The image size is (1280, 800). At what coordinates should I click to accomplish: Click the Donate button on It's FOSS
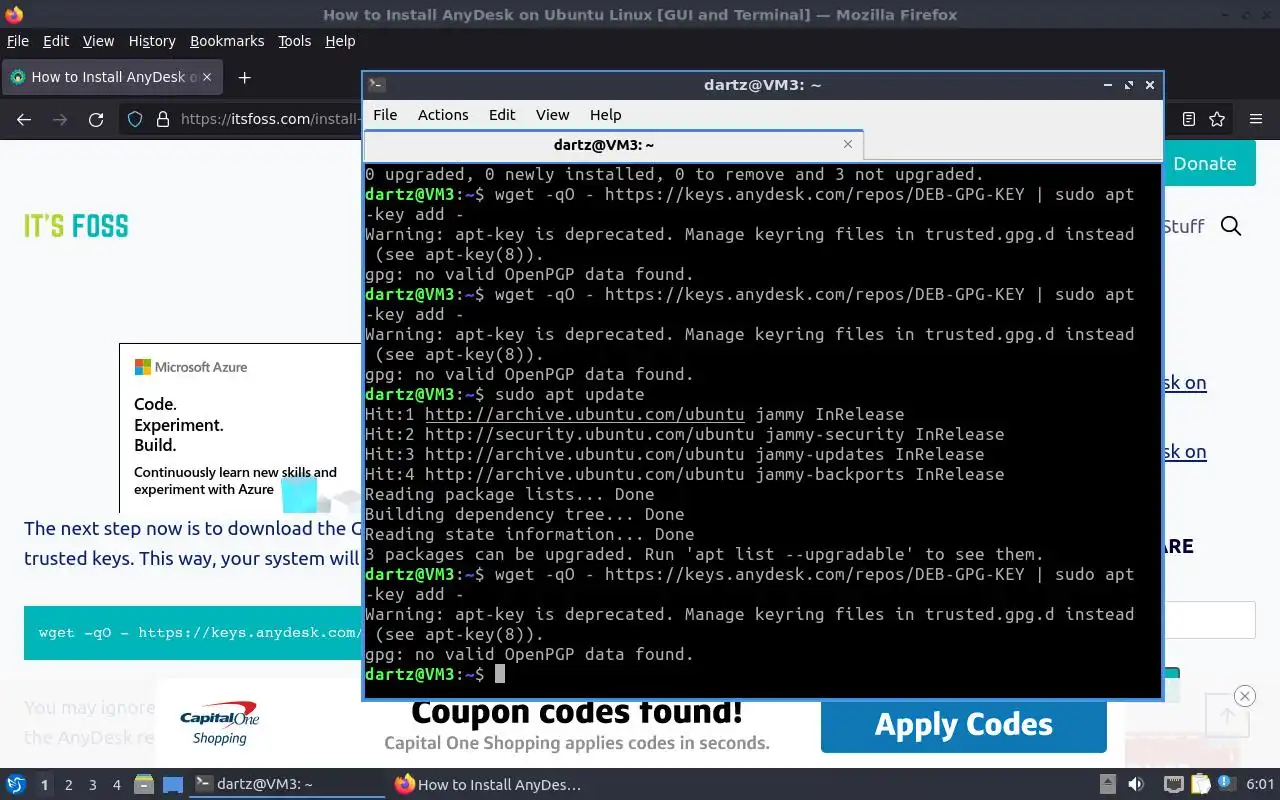point(1205,163)
